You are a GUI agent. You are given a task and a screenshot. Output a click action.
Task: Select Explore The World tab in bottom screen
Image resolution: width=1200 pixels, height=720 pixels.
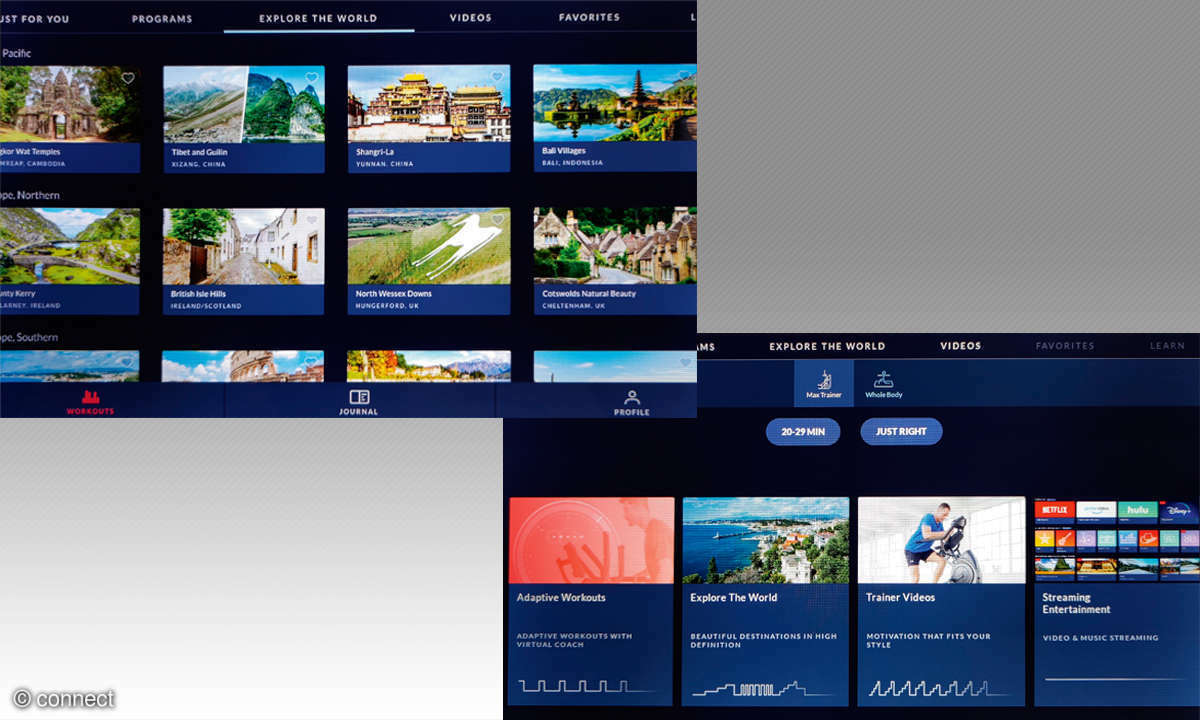(x=827, y=346)
